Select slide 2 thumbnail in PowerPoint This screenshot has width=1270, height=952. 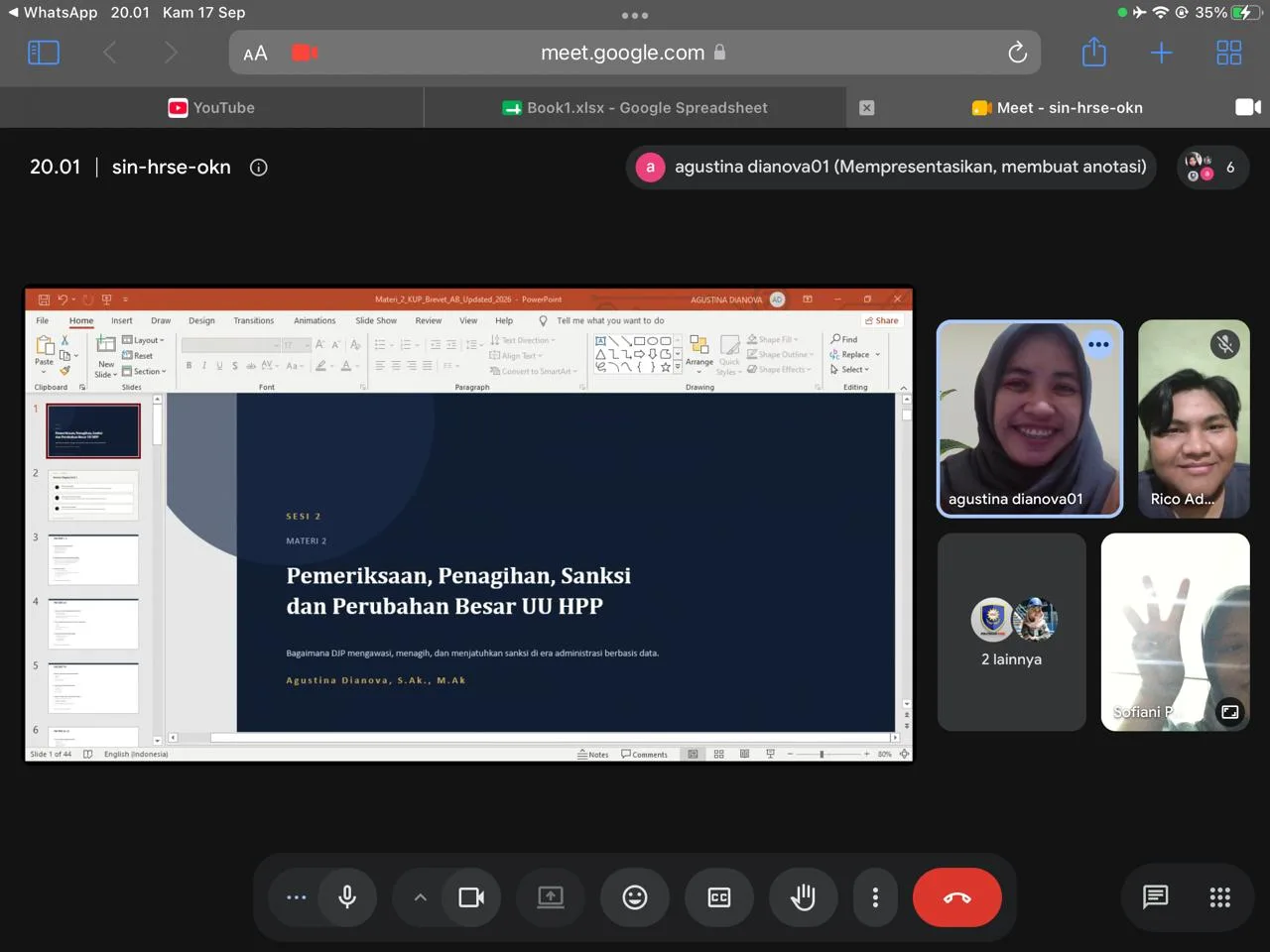coord(93,495)
